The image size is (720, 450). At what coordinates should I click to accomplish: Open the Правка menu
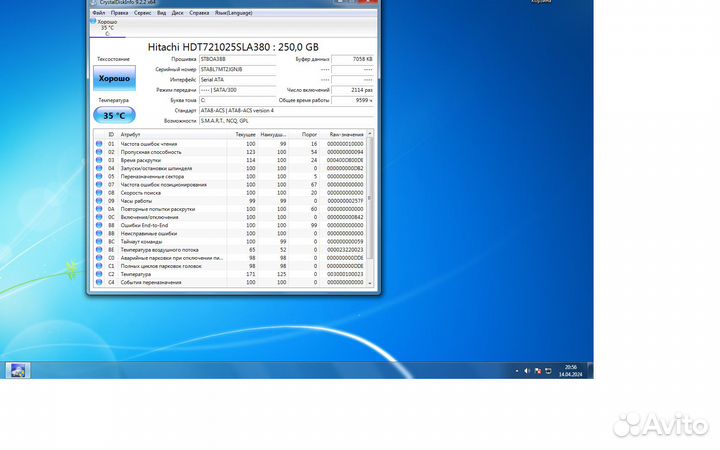[119, 13]
